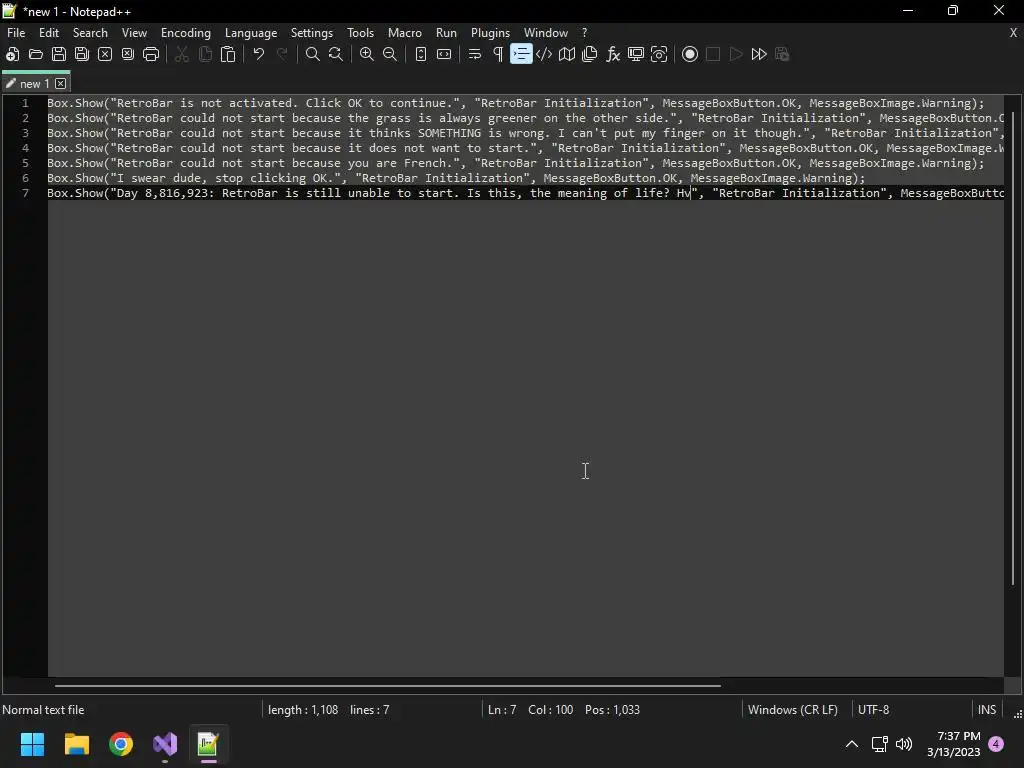Start macro recording

[x=690, y=54]
